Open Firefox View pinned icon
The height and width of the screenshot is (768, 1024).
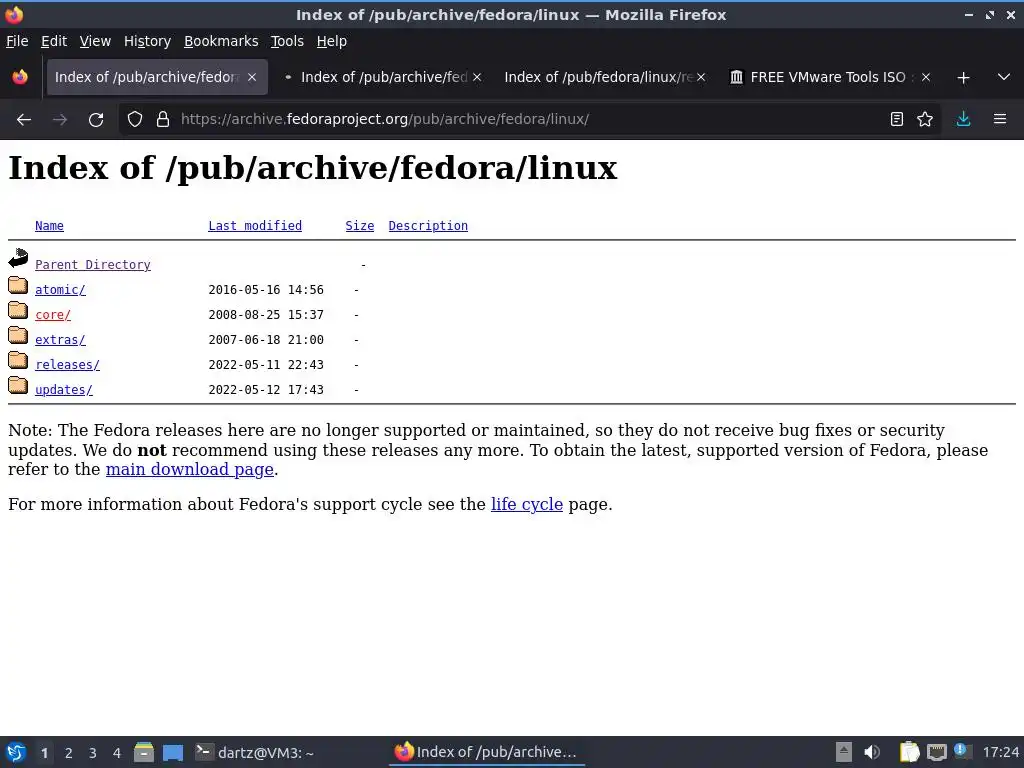coord(20,77)
